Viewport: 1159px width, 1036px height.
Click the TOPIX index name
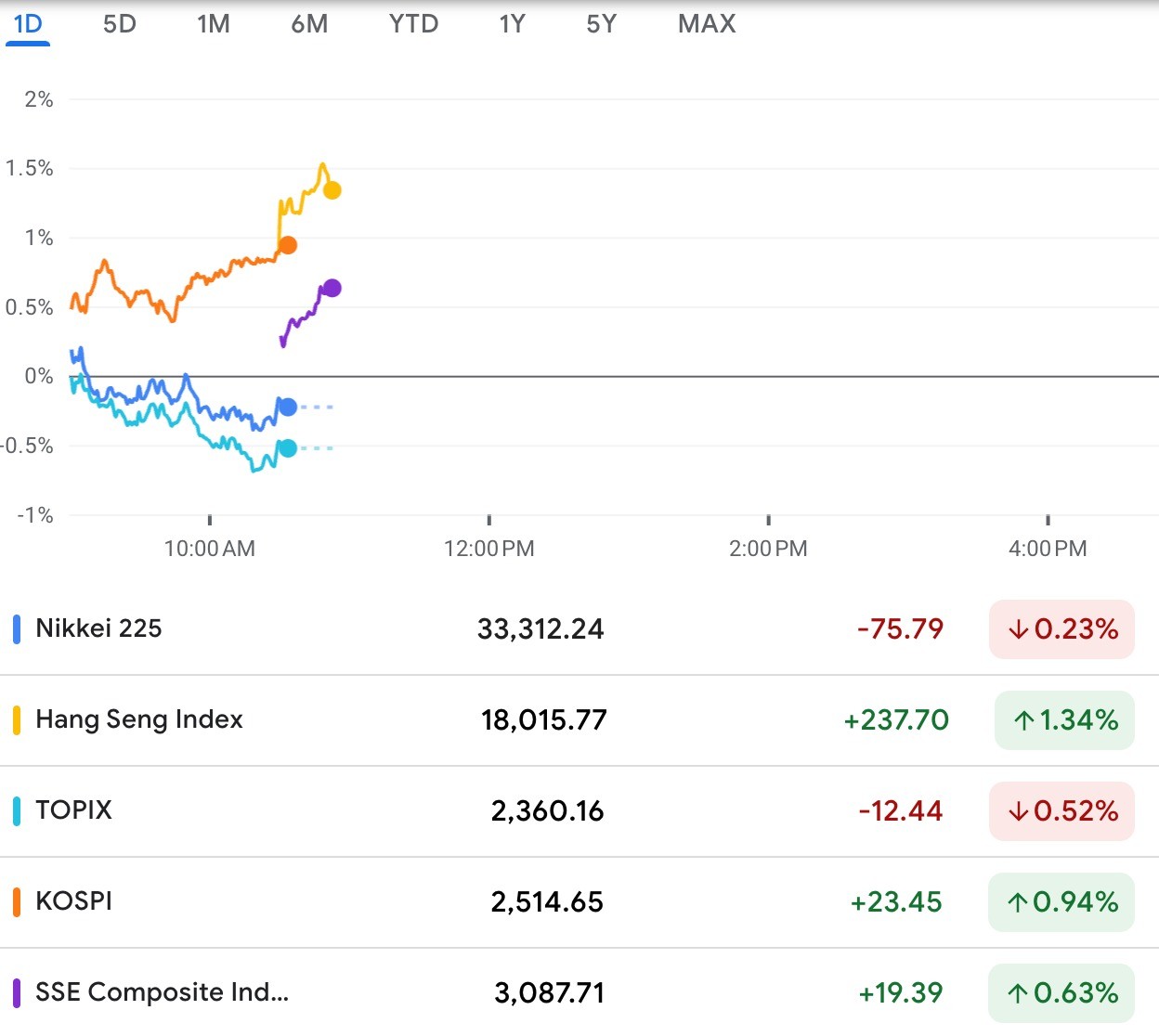(73, 810)
